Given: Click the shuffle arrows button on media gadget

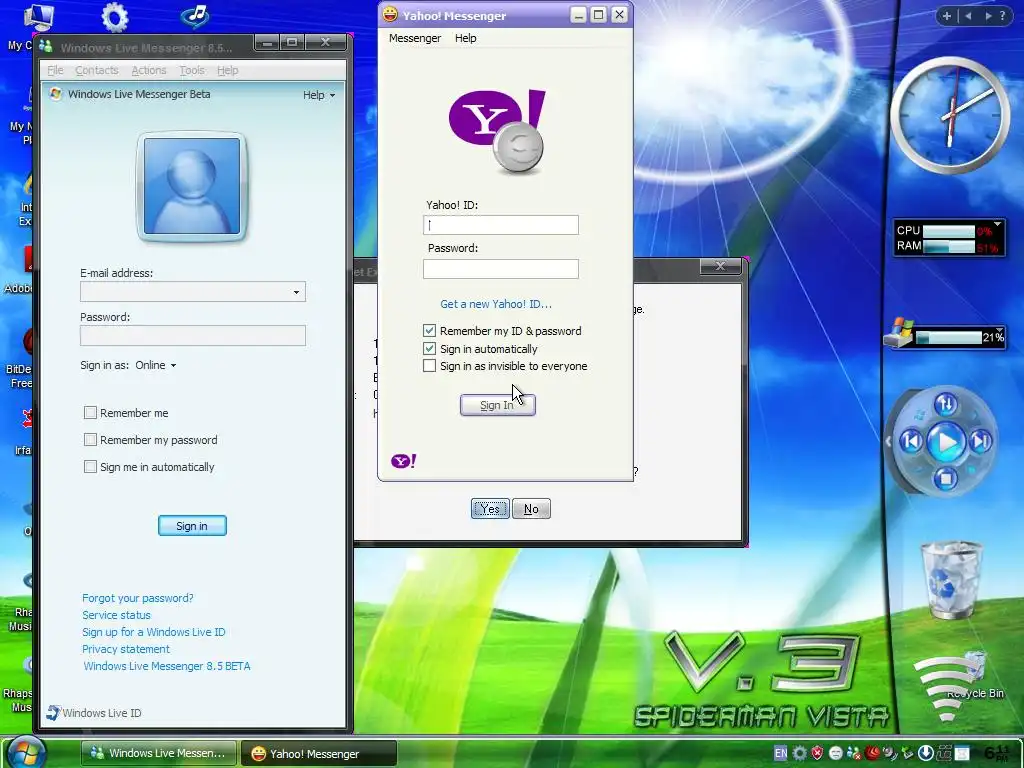Looking at the screenshot, I should tap(946, 405).
